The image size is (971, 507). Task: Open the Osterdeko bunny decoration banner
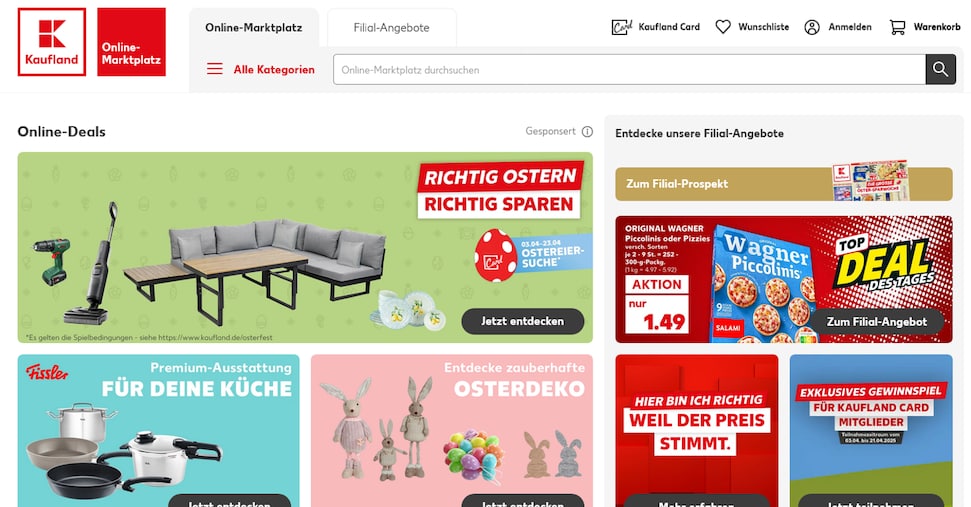(x=451, y=431)
